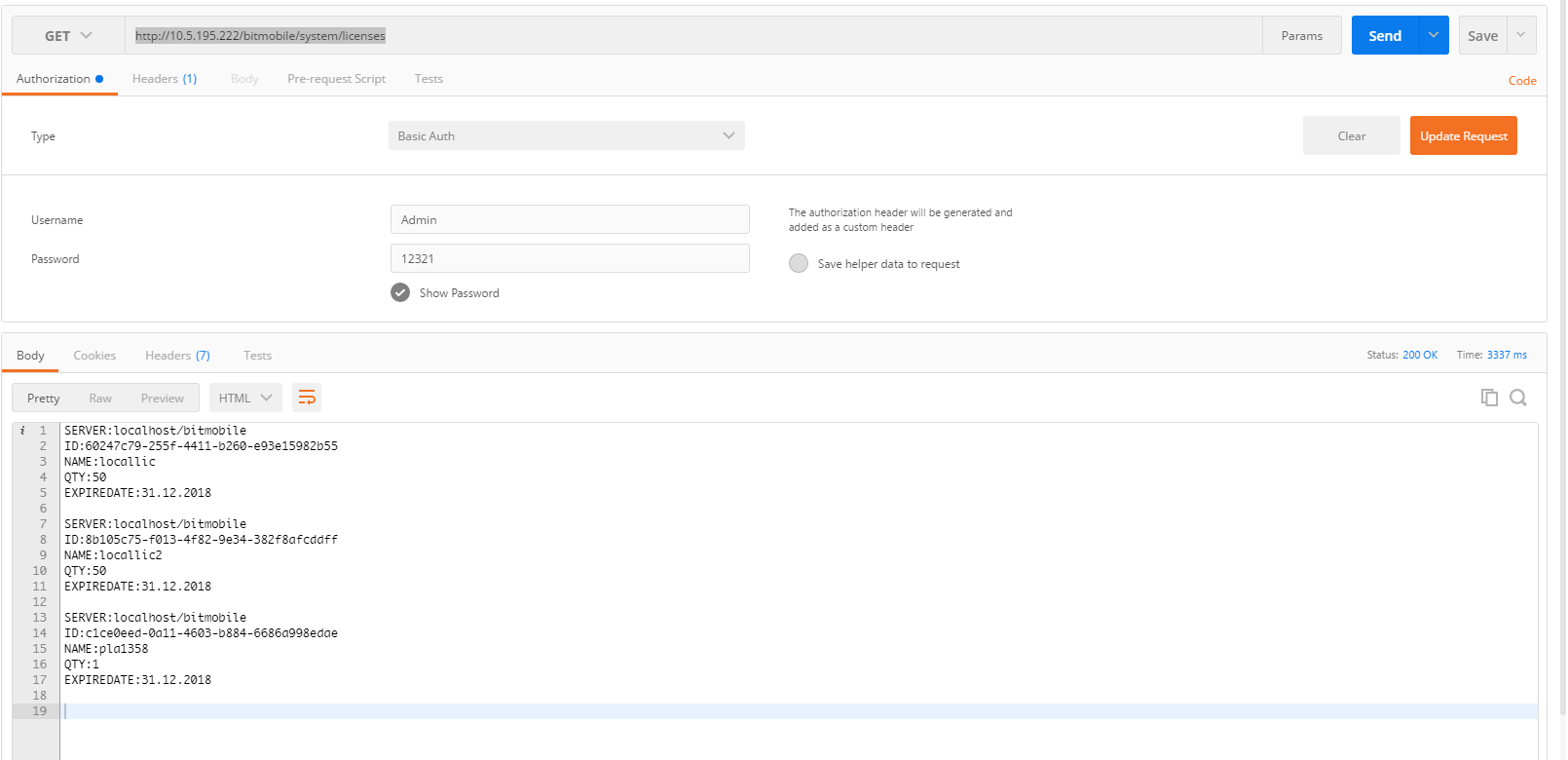
Task: Select the Raw response view
Action: 100,398
